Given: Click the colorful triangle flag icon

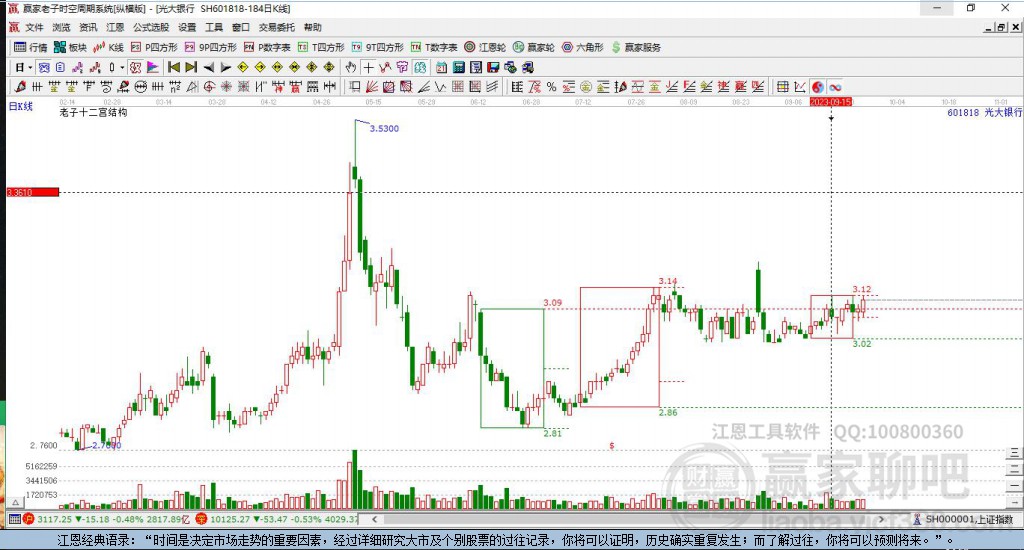Looking at the screenshot, I should pos(153,67).
